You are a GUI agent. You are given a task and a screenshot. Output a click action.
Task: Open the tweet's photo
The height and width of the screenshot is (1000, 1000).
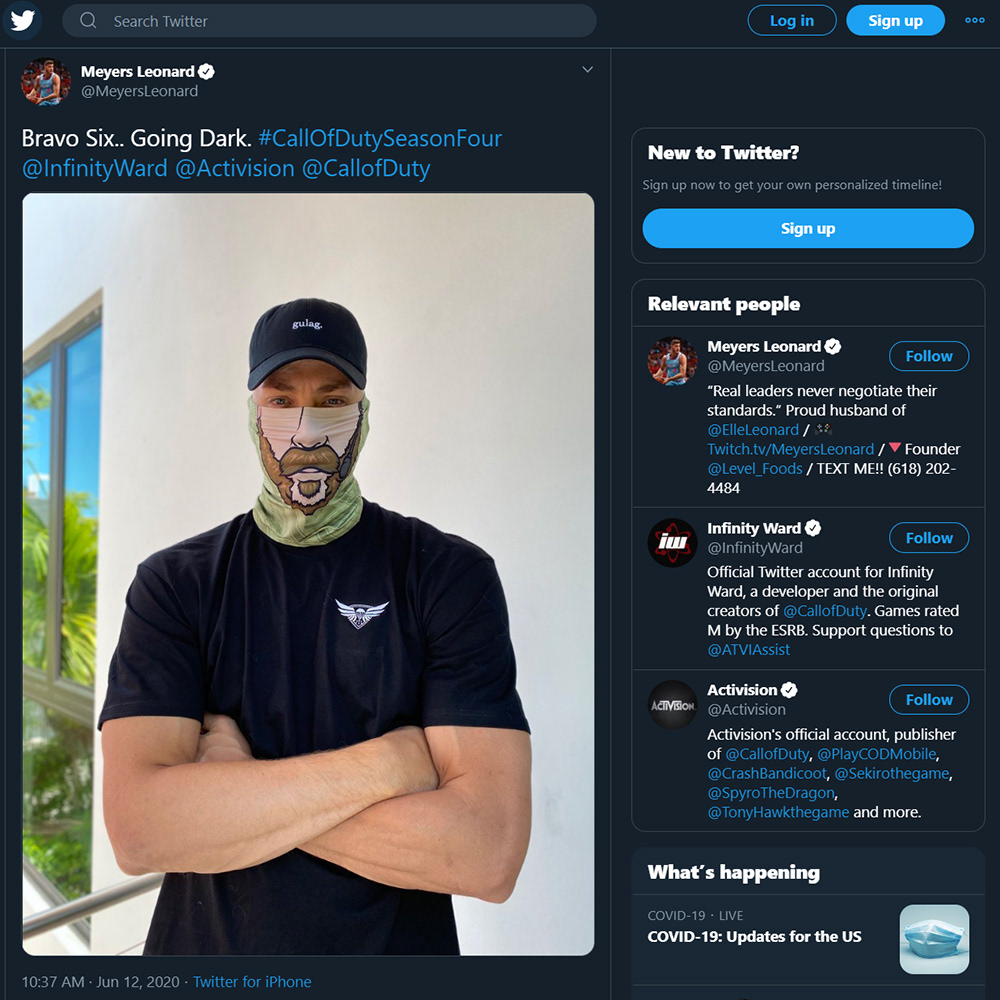(308, 574)
